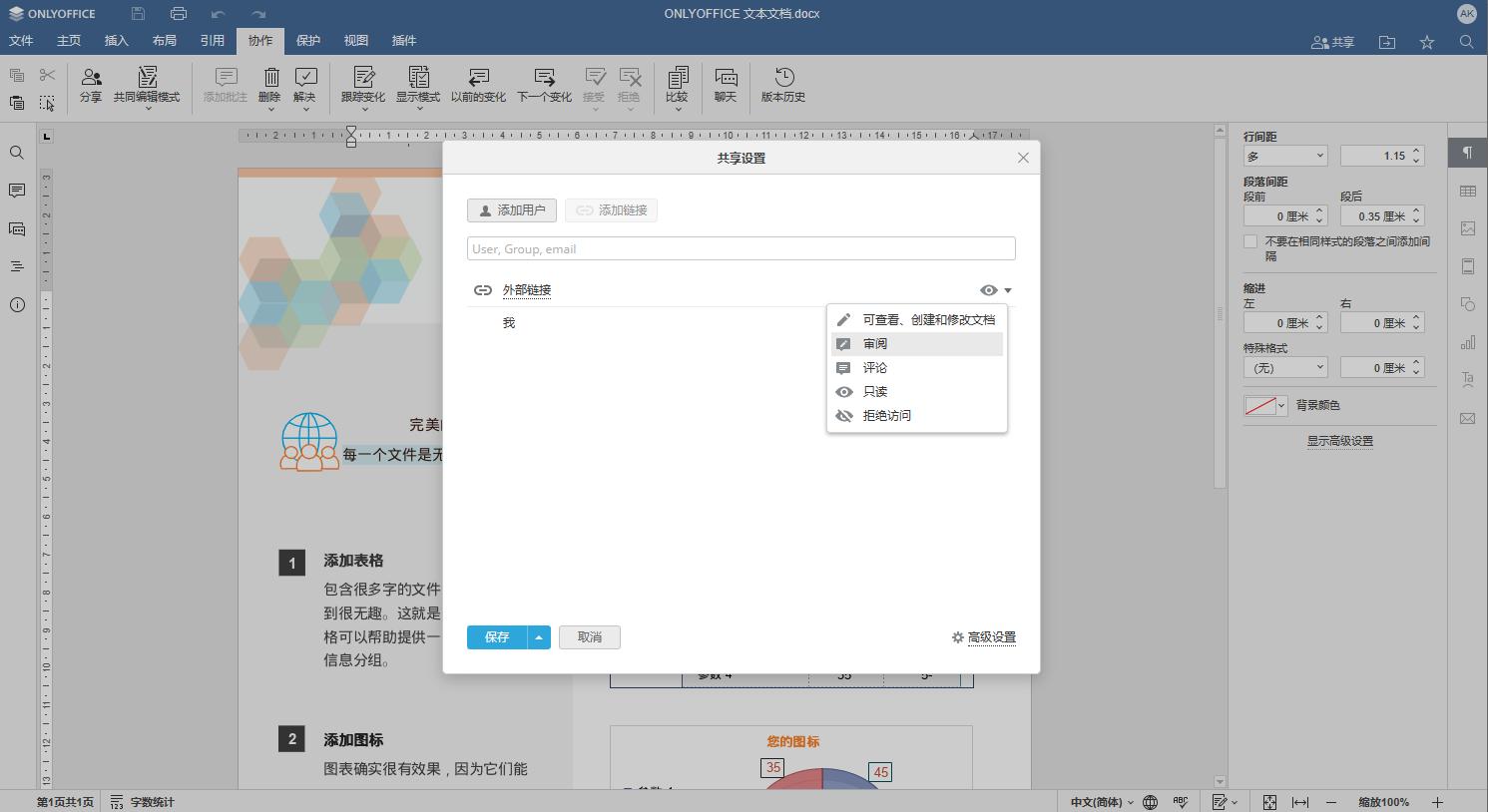Check 不要在相同样式的段落之间添加间隔 checkbox
This screenshot has height=812, width=1488.
(1249, 240)
